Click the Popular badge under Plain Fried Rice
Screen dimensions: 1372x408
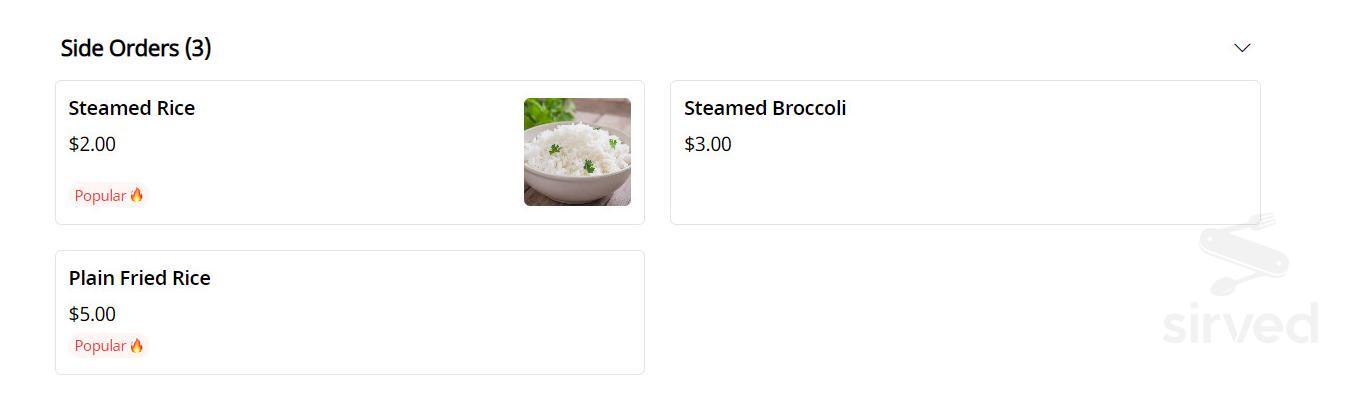109,345
